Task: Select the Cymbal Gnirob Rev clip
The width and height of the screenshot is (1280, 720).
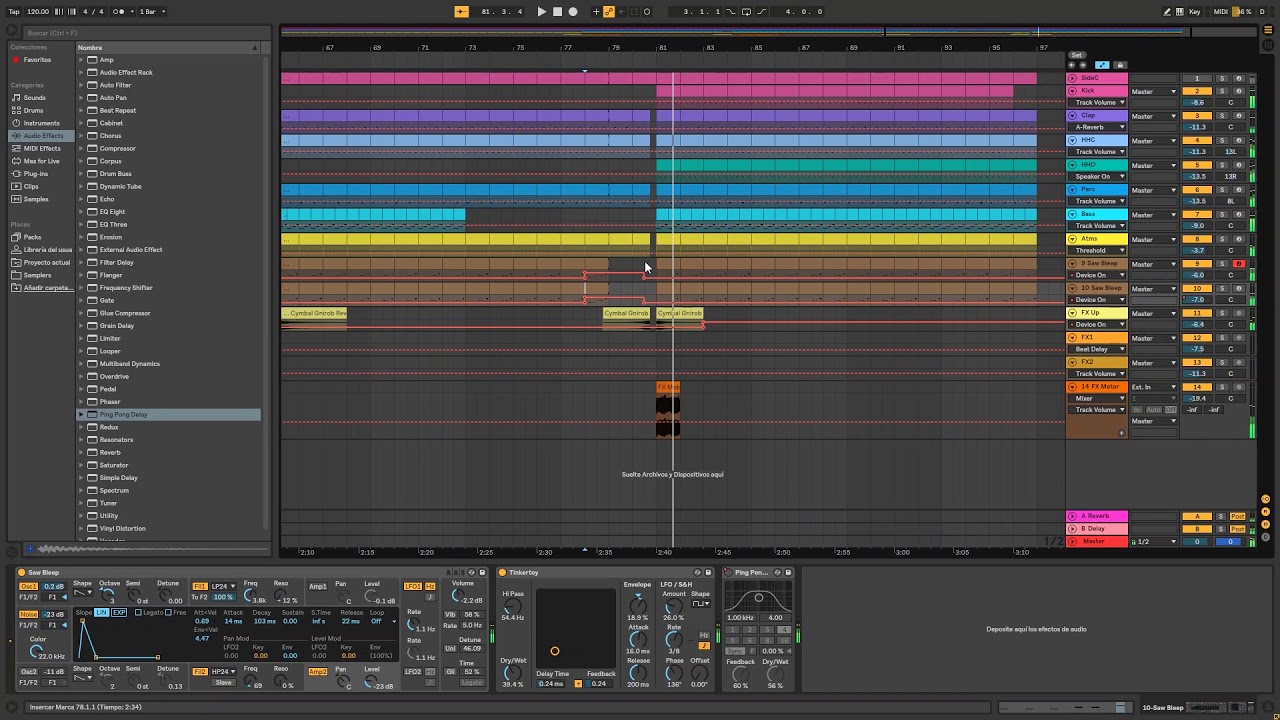Action: [315, 313]
